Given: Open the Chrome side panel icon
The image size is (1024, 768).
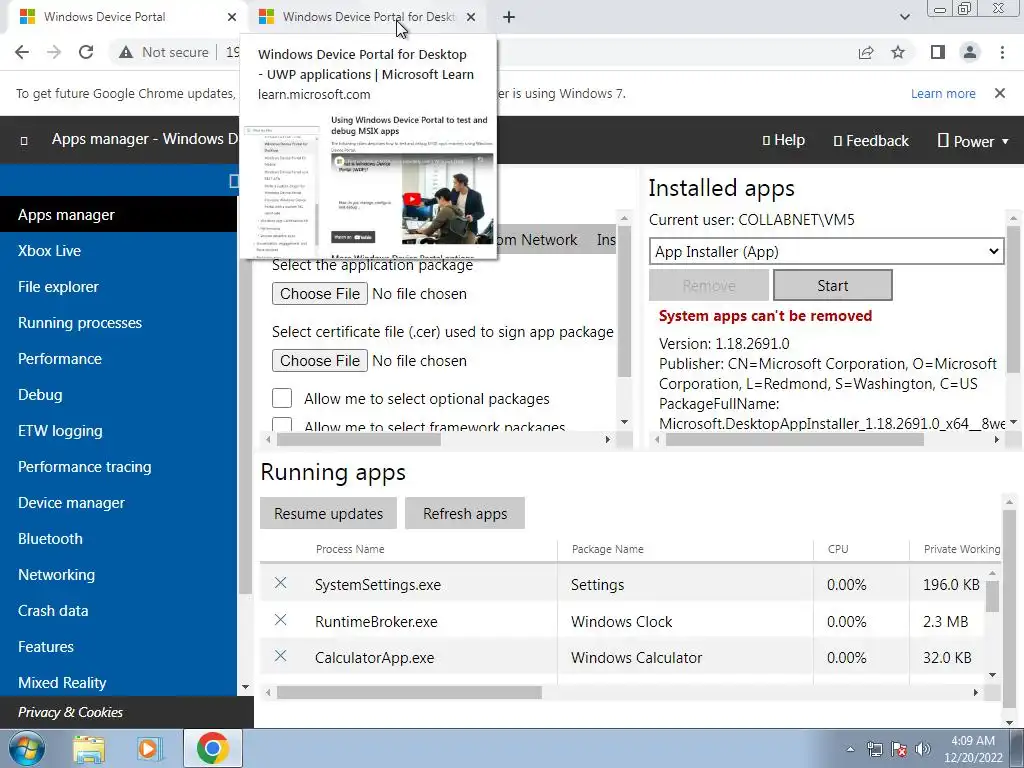Looking at the screenshot, I should click(938, 52).
